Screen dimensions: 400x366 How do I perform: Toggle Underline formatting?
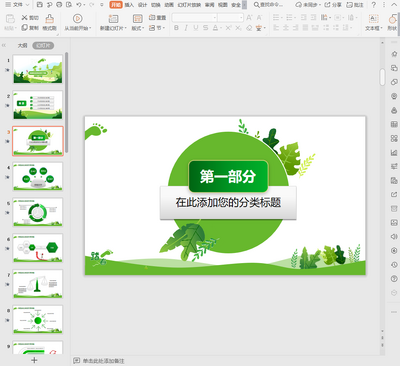(196, 28)
